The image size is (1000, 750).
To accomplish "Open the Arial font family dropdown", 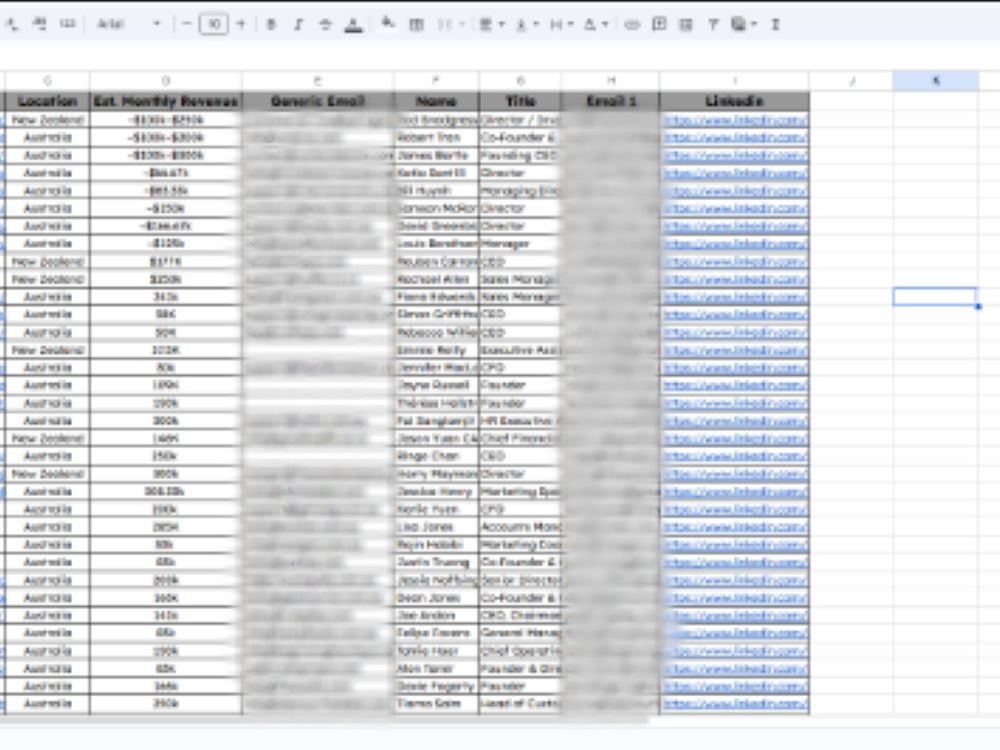I will click(128, 24).
